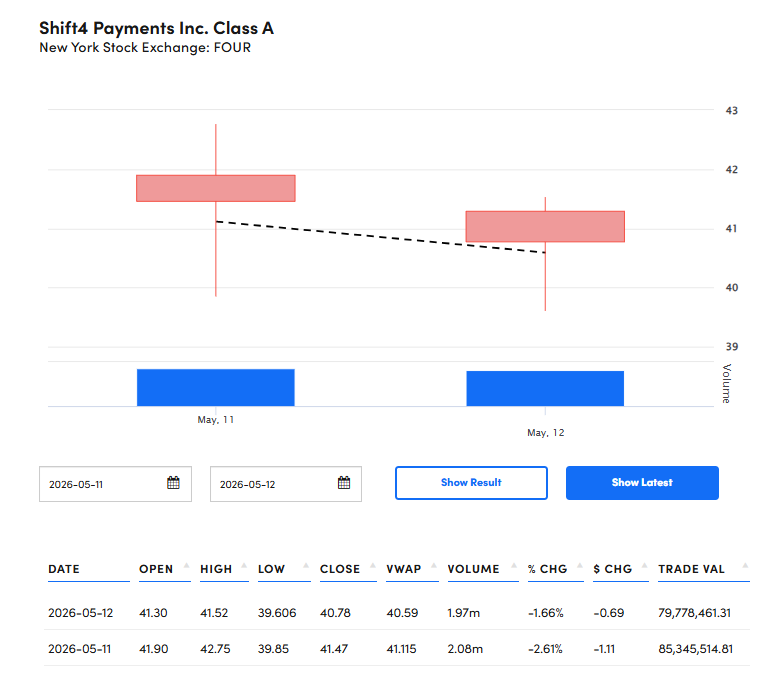Click dollar change -0.69

click(x=609, y=613)
